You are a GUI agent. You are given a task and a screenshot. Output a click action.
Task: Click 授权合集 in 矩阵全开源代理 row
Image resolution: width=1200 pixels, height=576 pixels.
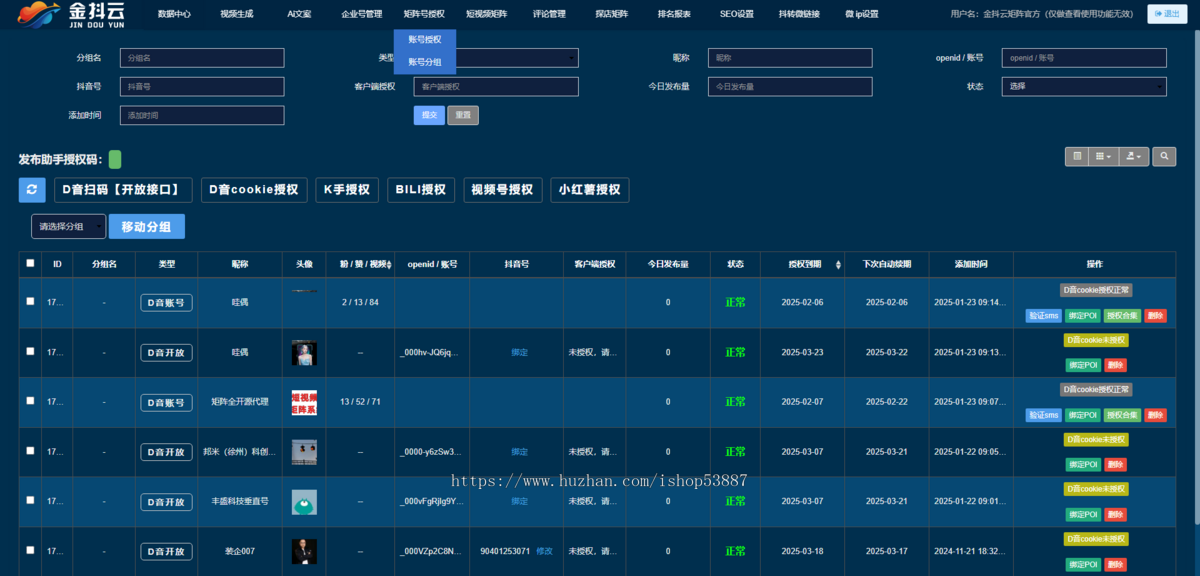[x=1122, y=415]
